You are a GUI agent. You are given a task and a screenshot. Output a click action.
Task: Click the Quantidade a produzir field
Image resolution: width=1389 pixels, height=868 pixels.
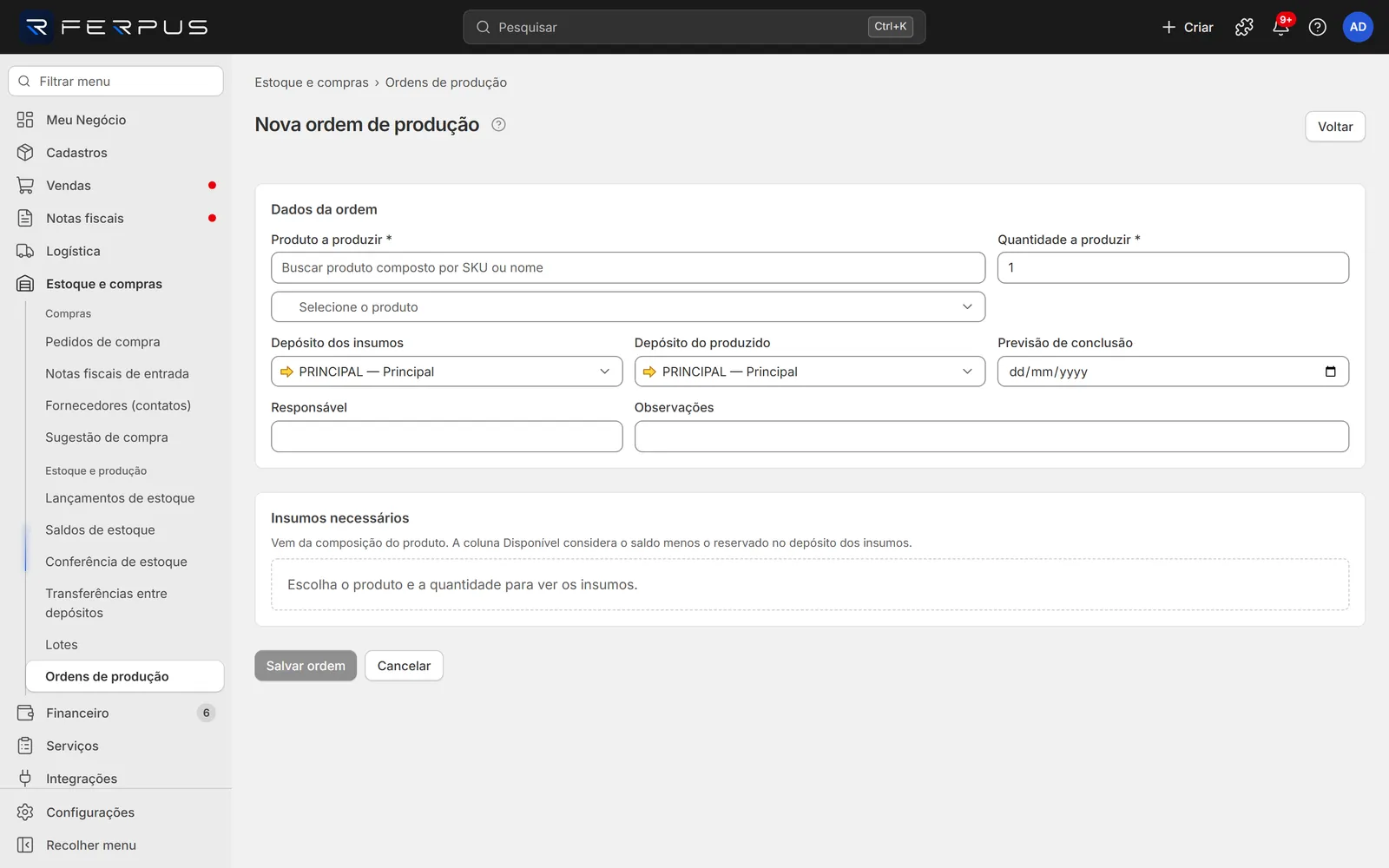point(1173,267)
